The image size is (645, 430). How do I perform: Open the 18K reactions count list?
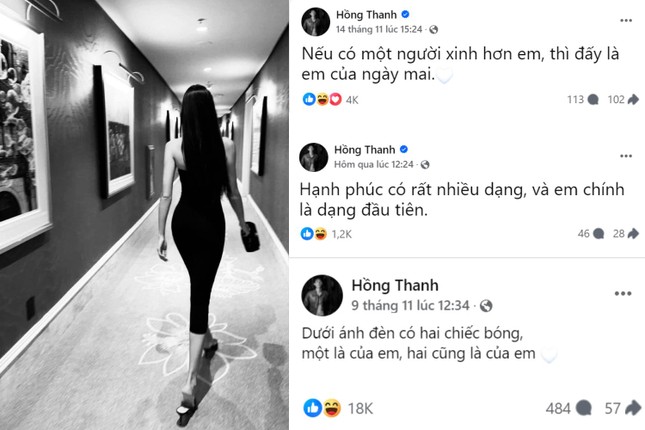[360, 408]
